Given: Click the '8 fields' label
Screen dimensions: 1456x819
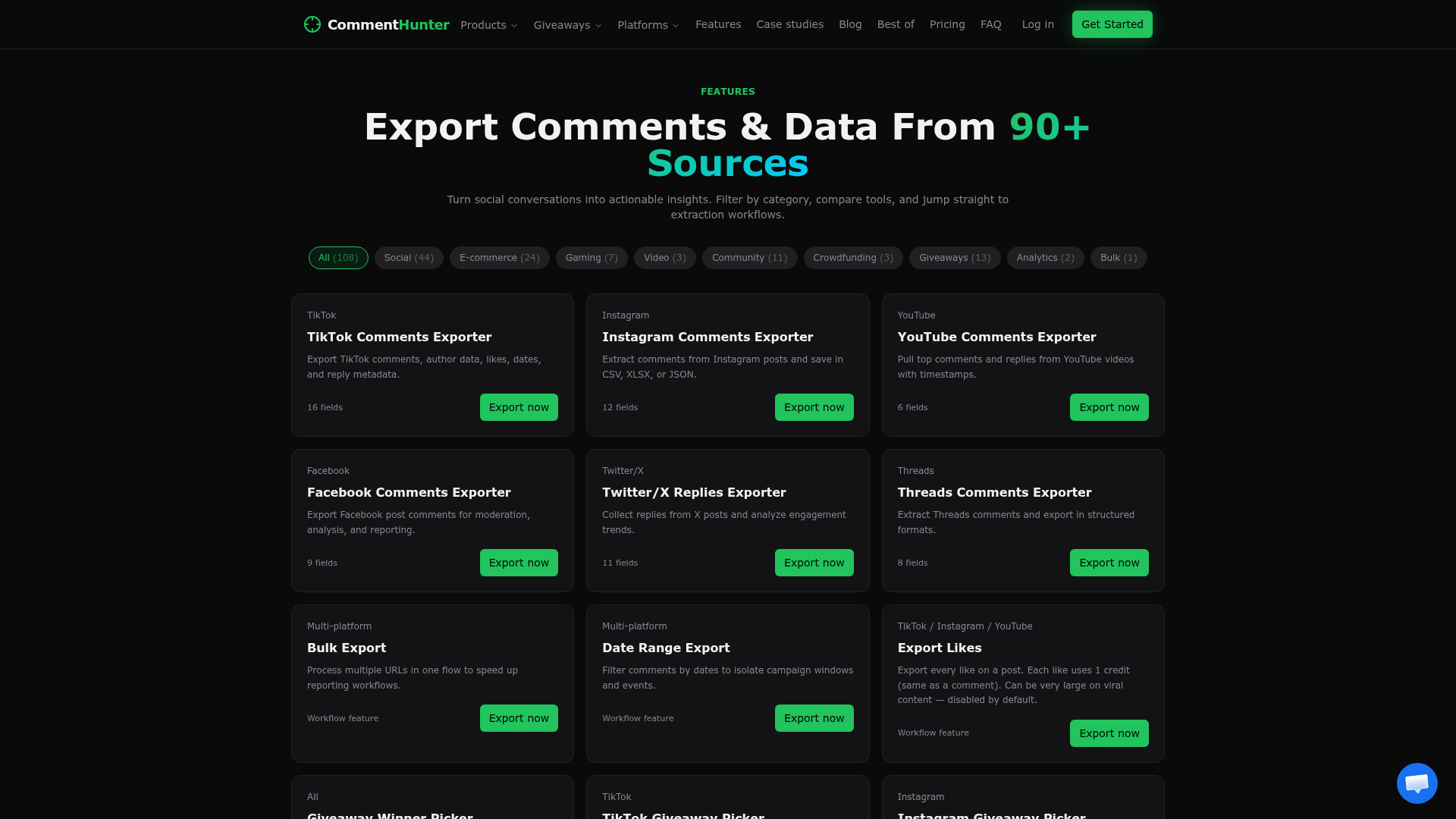Looking at the screenshot, I should [912, 563].
